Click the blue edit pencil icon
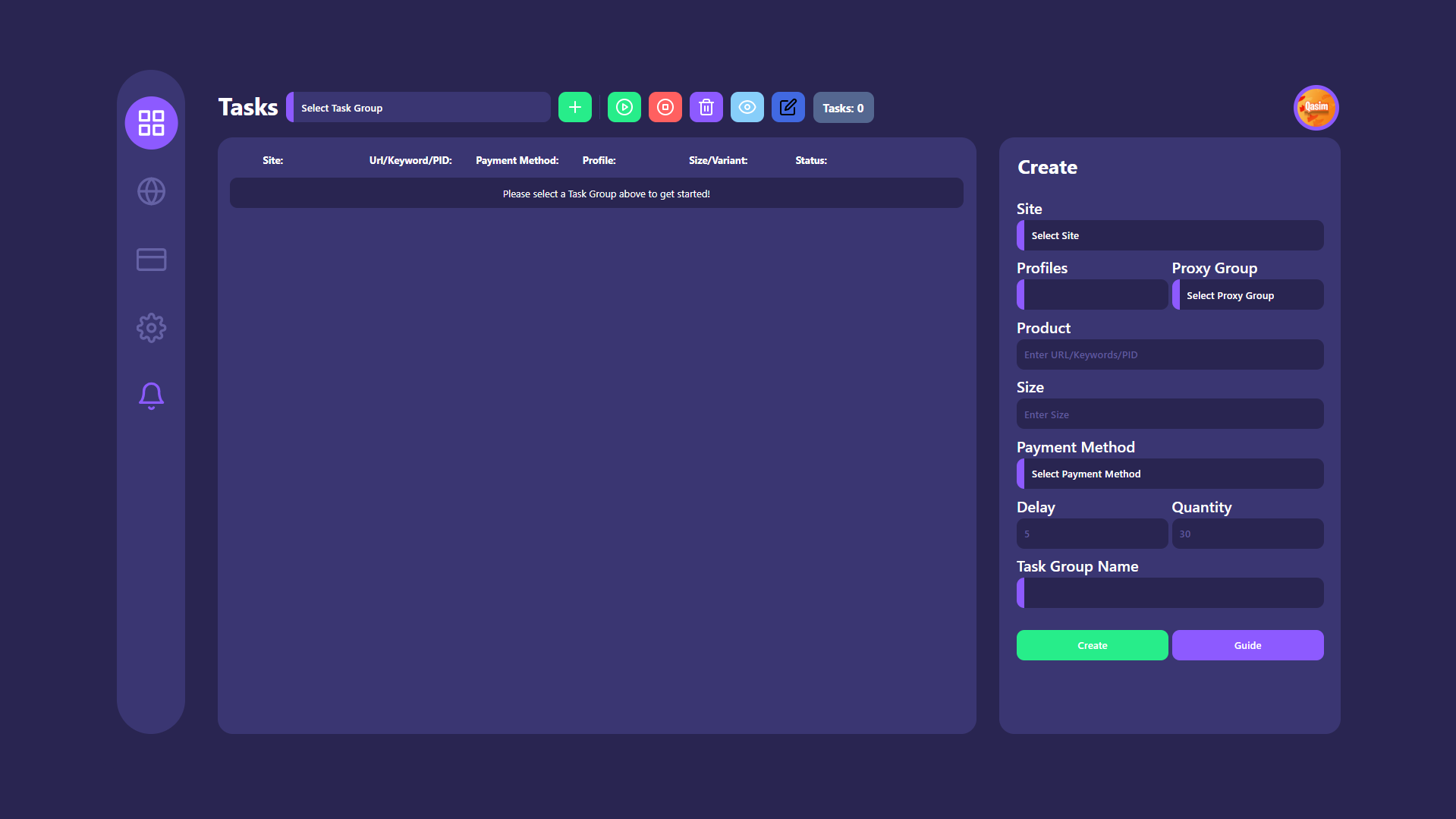The image size is (1456, 819). point(788,107)
